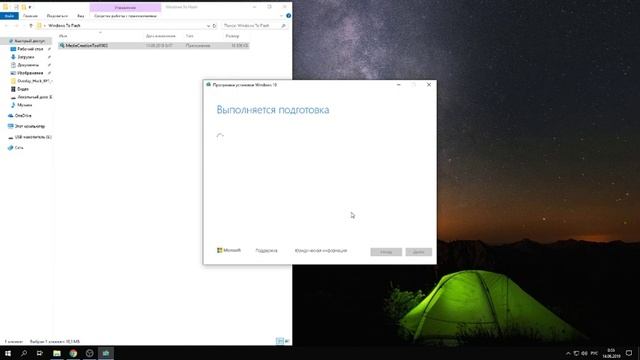Click the search magnifier in Explorer
Image resolution: width=640 pixels, height=360 pixels.
284,26
